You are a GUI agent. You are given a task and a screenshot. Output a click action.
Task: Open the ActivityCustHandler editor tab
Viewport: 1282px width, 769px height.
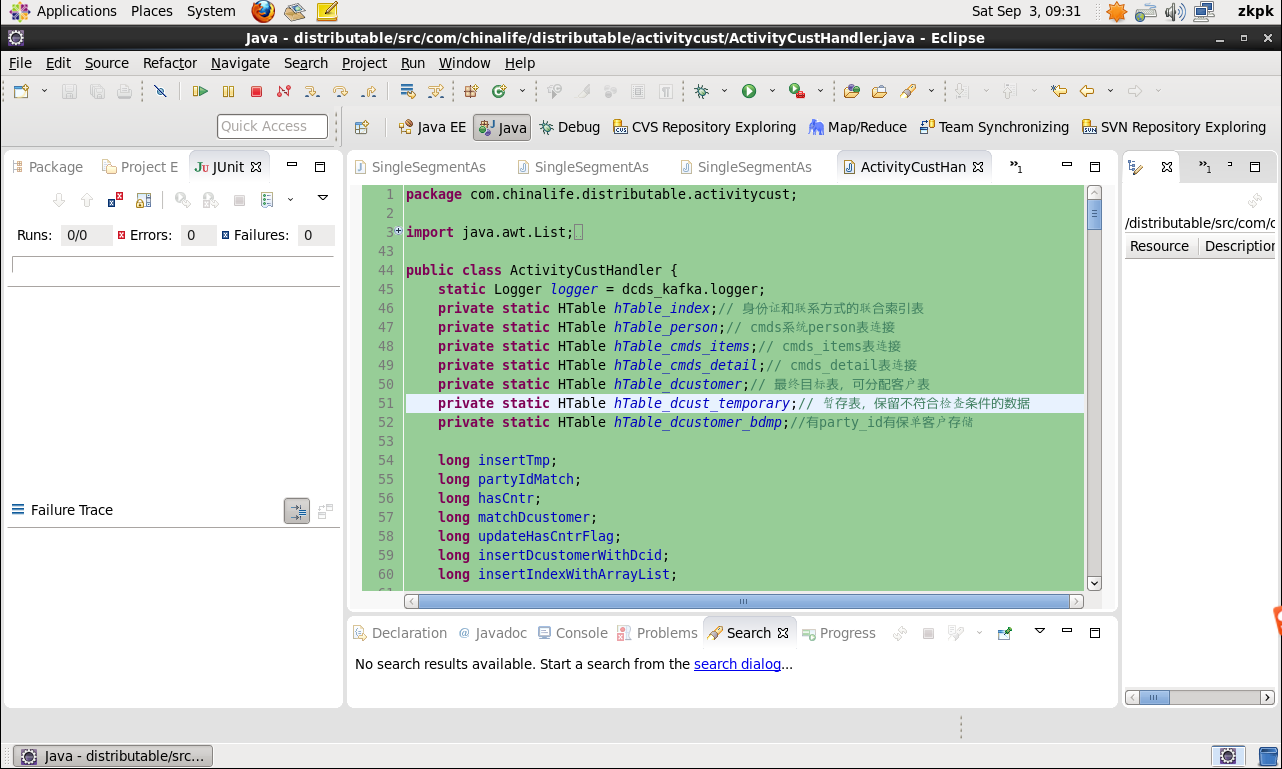pos(912,167)
